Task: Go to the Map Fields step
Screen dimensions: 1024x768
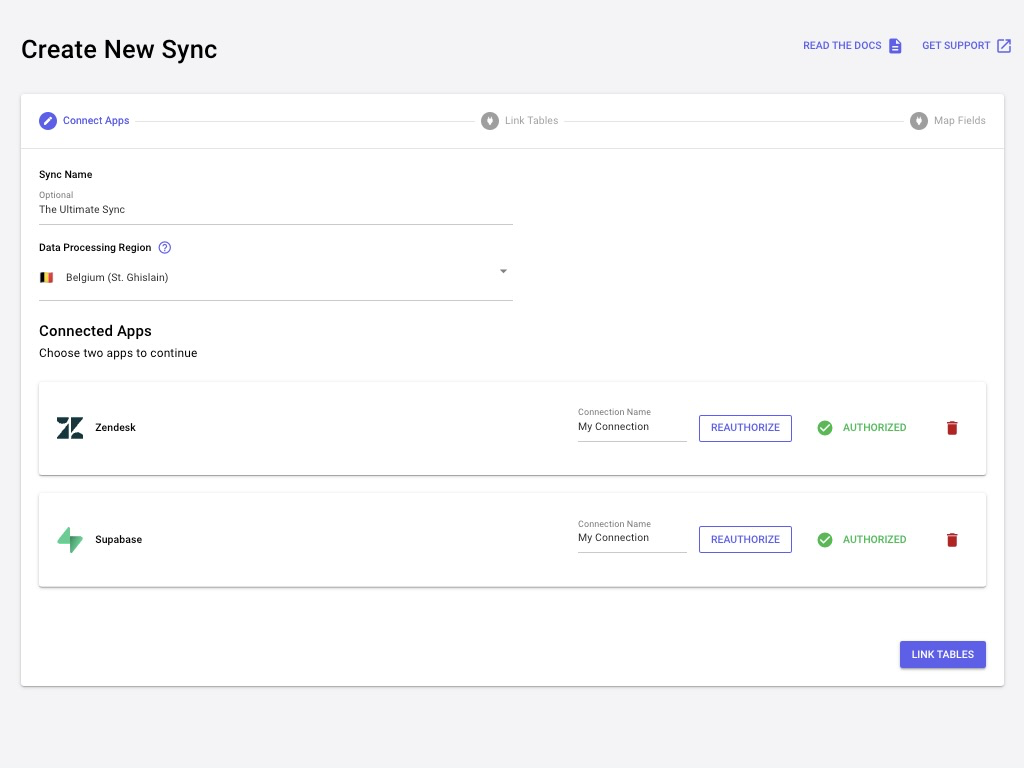Action: pos(959,121)
